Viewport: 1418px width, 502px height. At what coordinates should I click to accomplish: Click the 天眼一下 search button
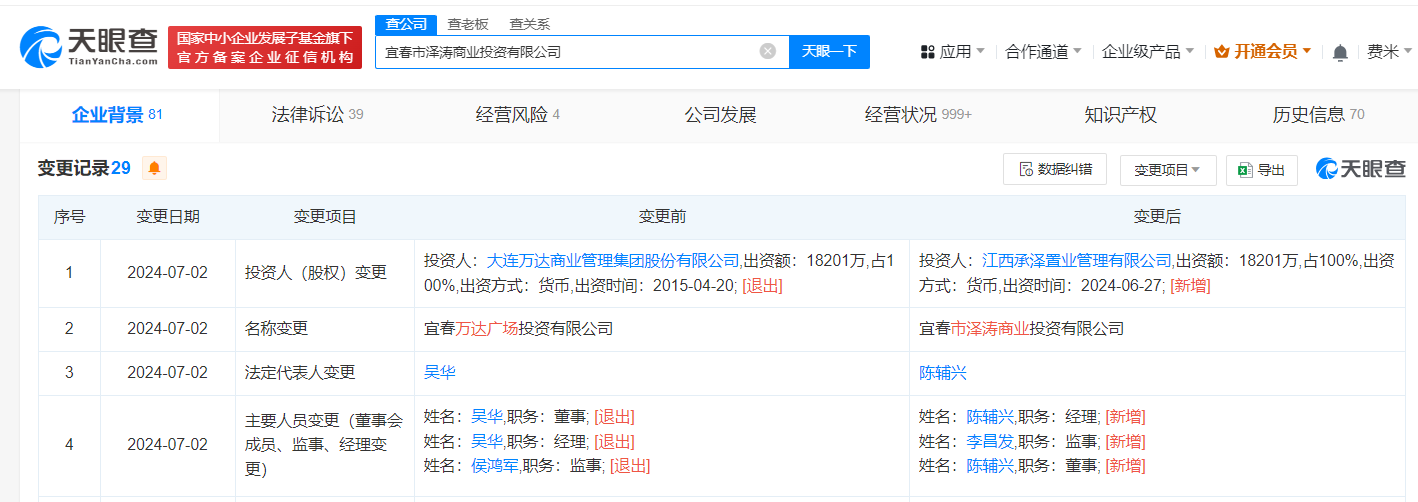(829, 51)
